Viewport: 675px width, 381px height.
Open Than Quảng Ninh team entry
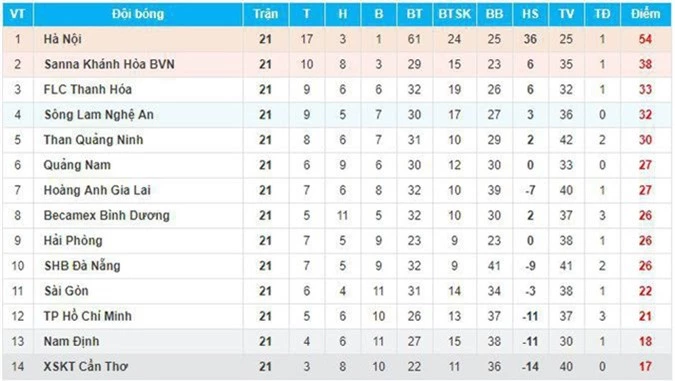point(93,140)
